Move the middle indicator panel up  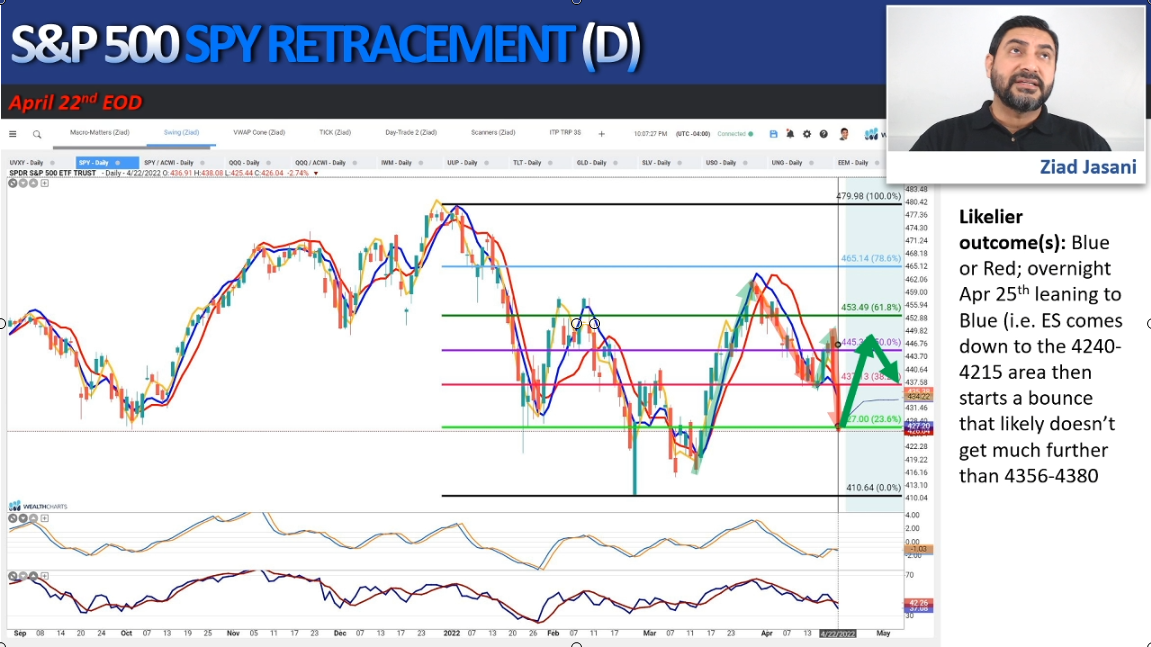pyautogui.click(x=33, y=518)
